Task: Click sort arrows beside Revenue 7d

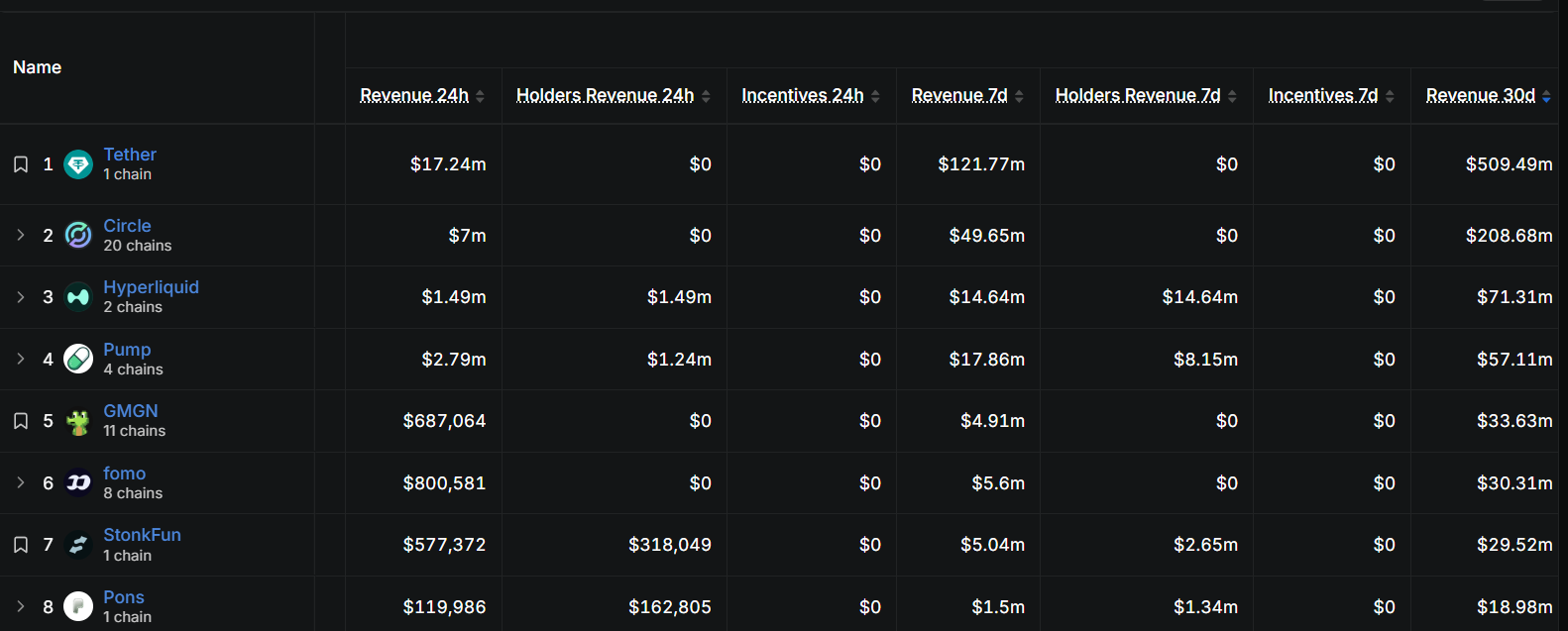Action: pos(1019,96)
